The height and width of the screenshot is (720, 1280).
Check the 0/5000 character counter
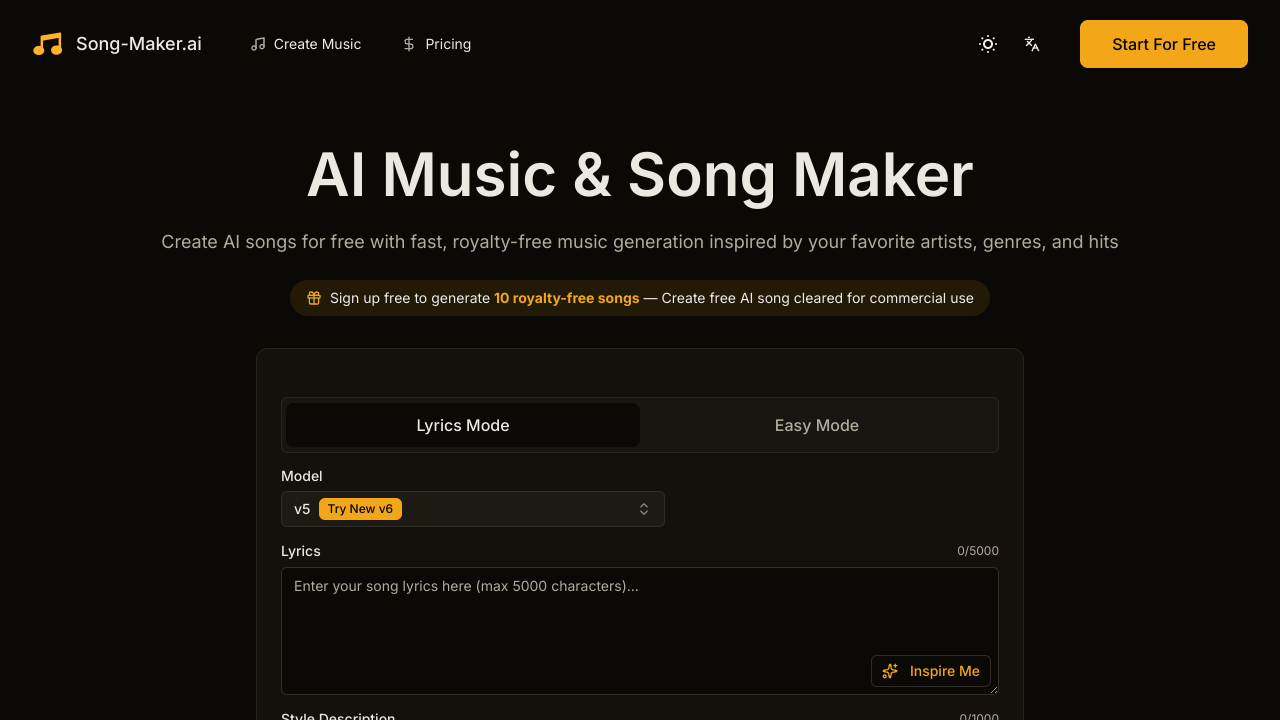(978, 550)
